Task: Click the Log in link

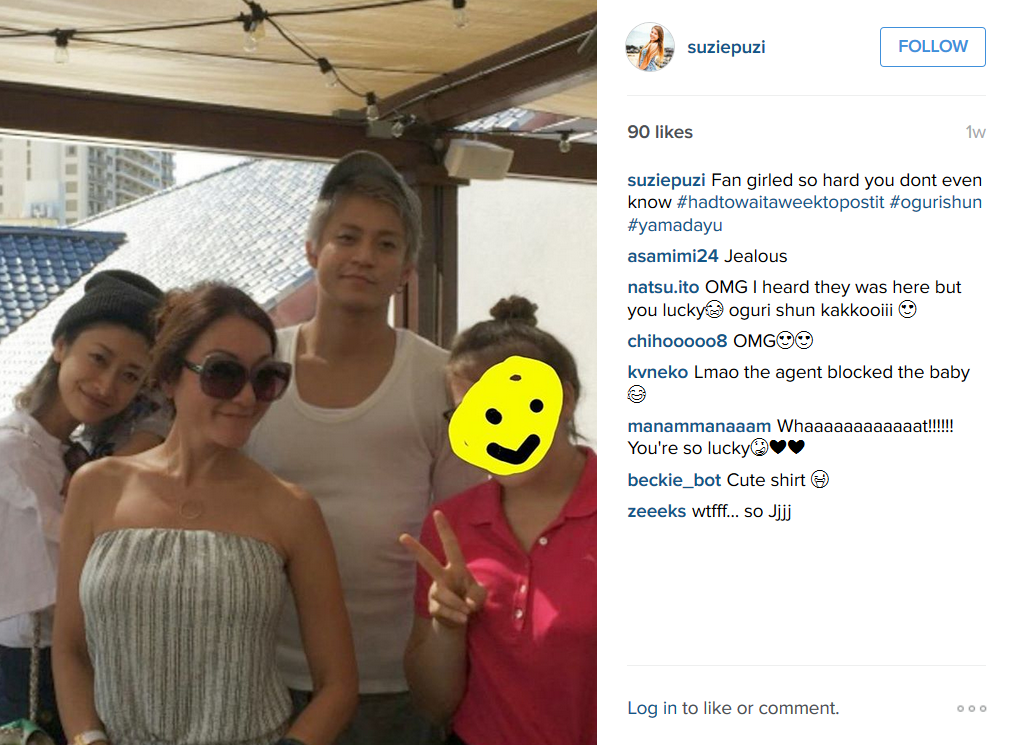Action: click(652, 708)
